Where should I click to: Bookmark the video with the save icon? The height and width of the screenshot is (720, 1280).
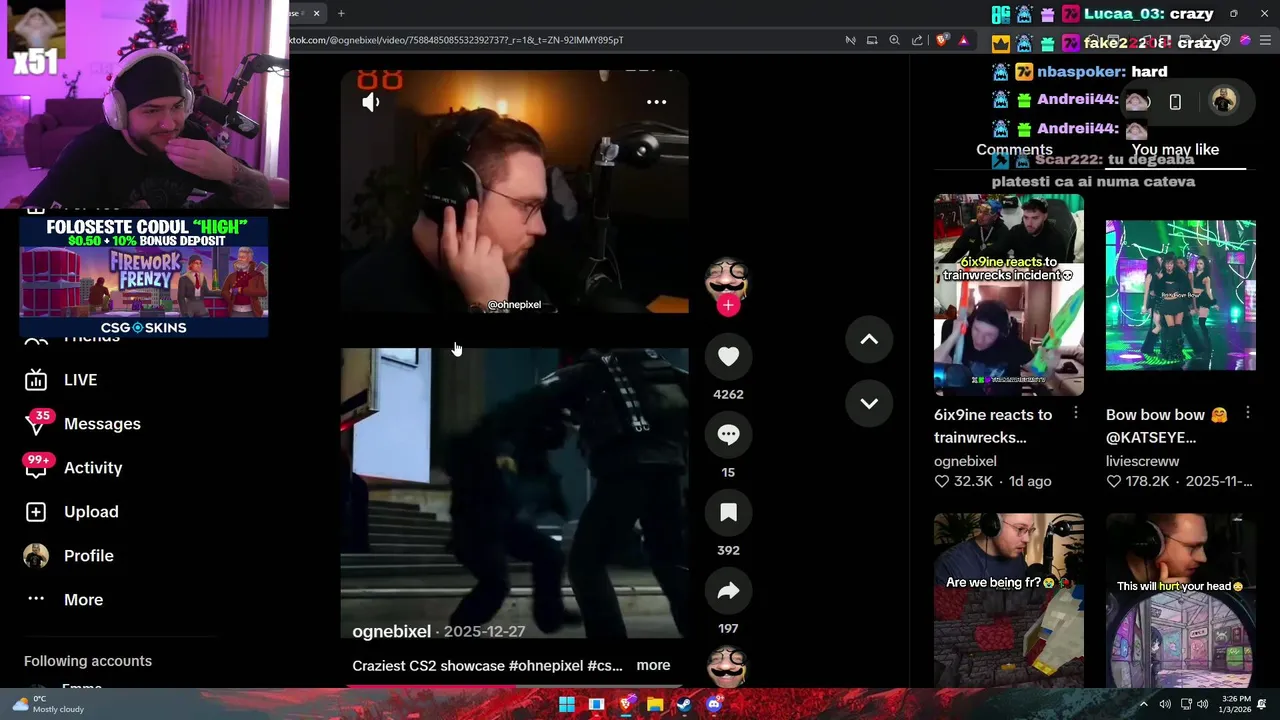coord(728,513)
